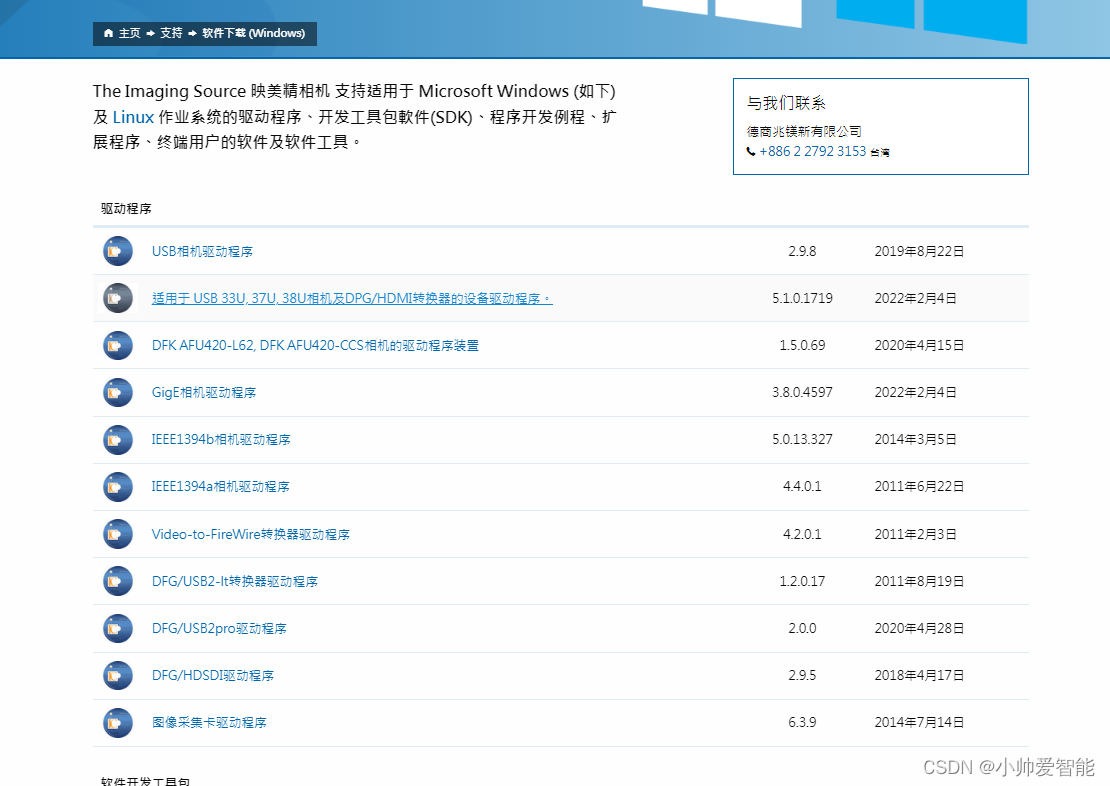
Task: Click version number 4.4.0.1
Action: (x=802, y=486)
